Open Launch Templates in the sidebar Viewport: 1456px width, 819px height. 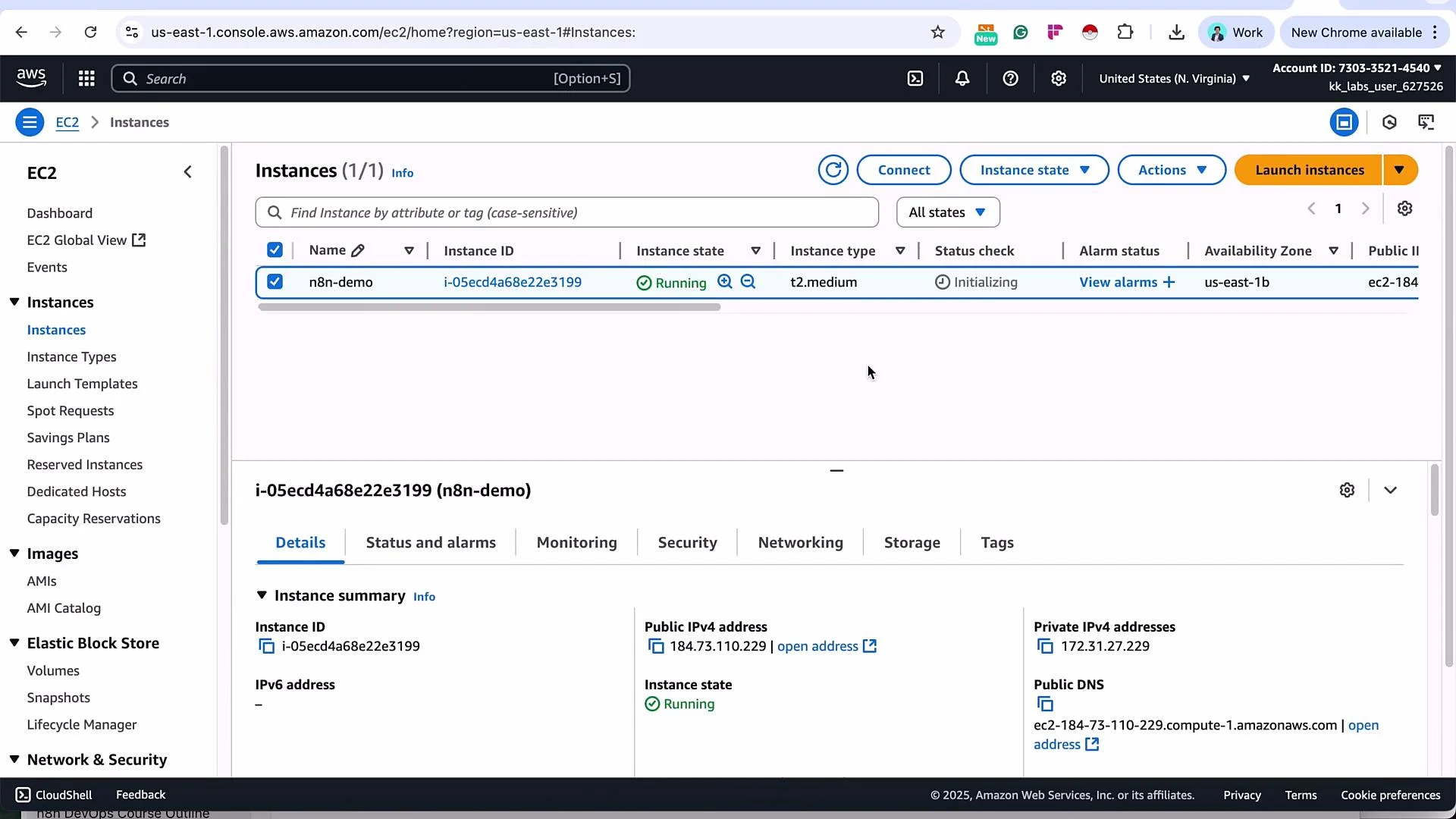(82, 384)
